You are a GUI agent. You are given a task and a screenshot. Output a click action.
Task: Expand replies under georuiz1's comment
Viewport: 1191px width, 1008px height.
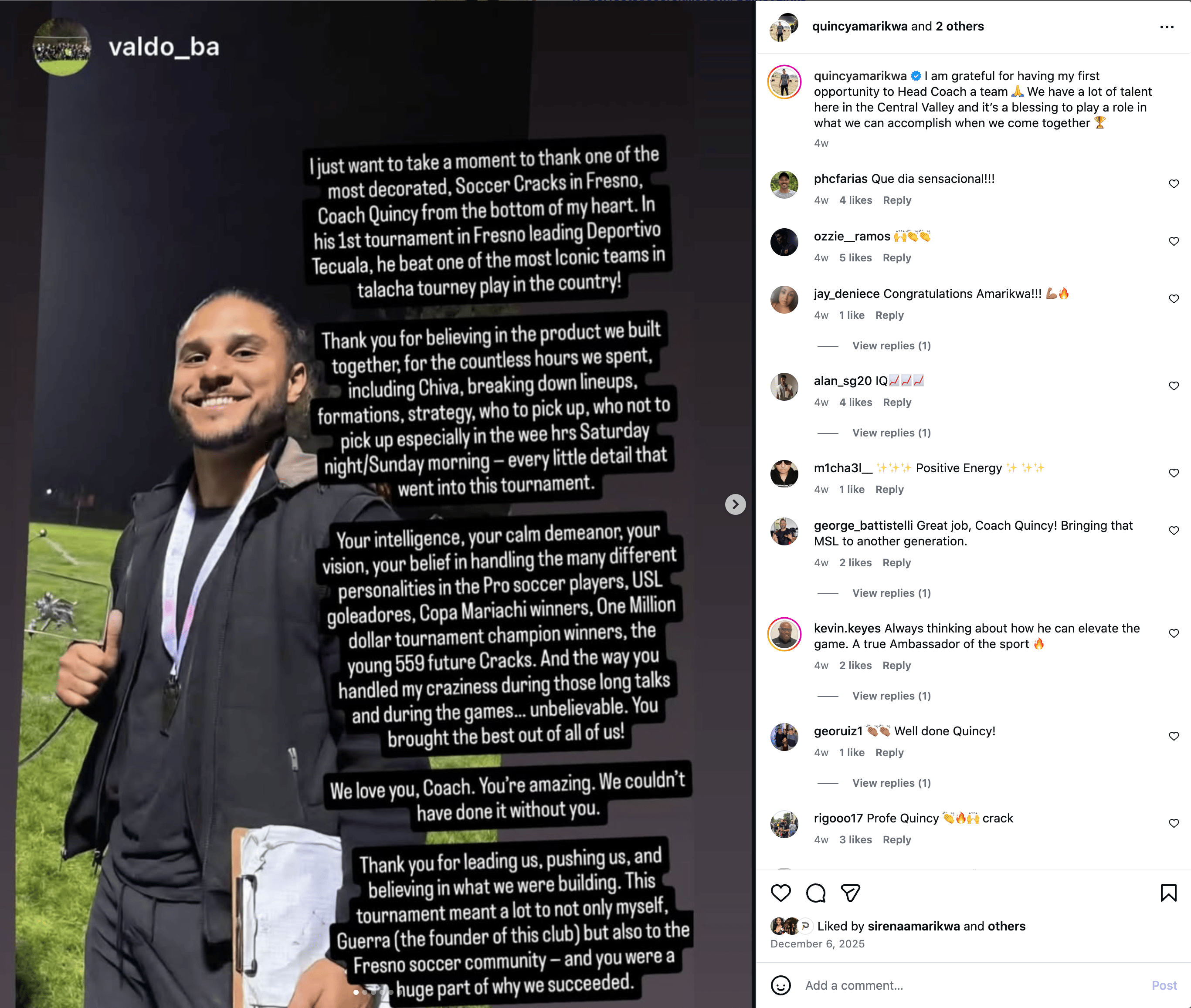coord(891,783)
